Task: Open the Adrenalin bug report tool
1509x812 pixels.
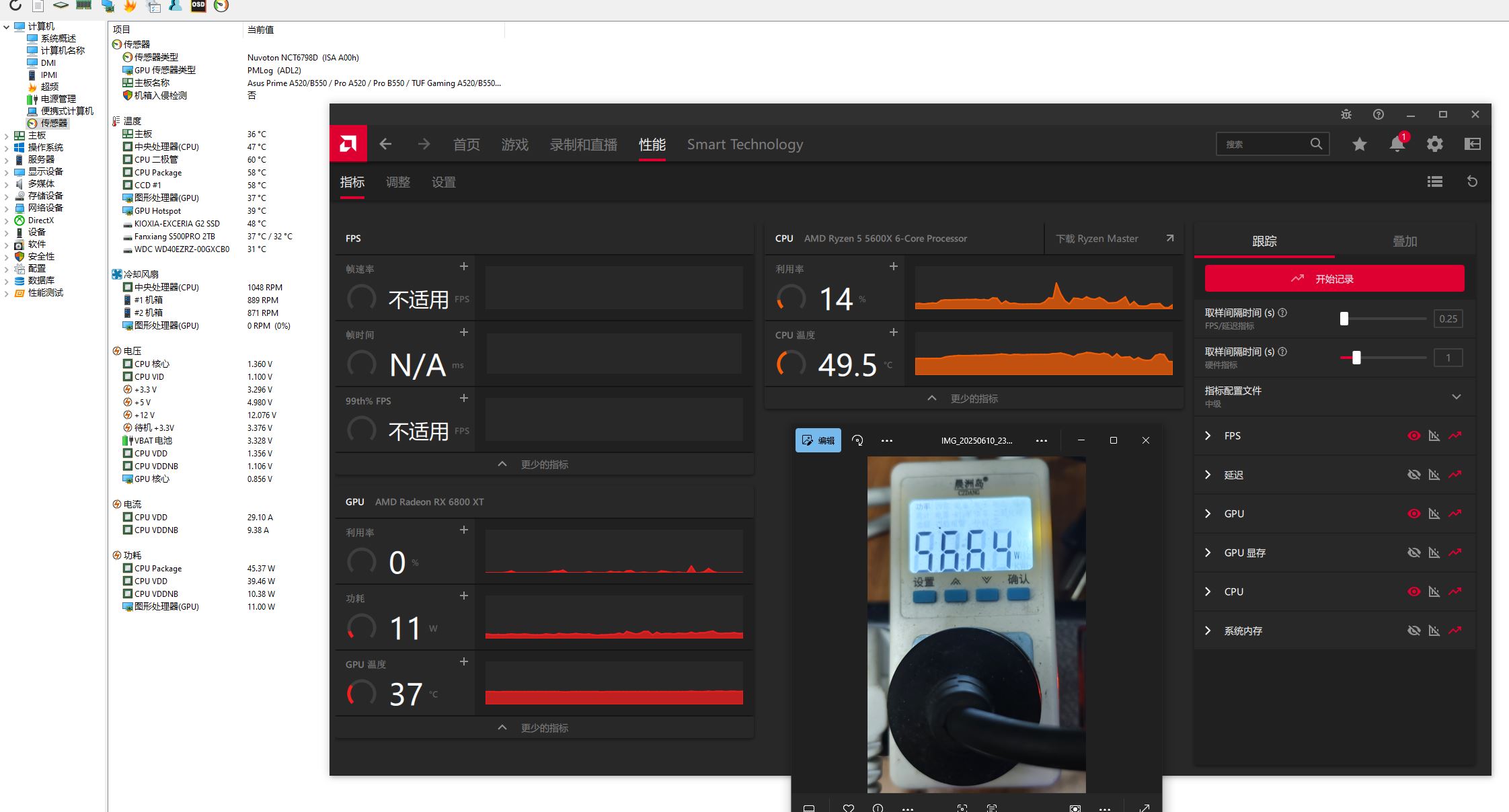Action: 1346,114
